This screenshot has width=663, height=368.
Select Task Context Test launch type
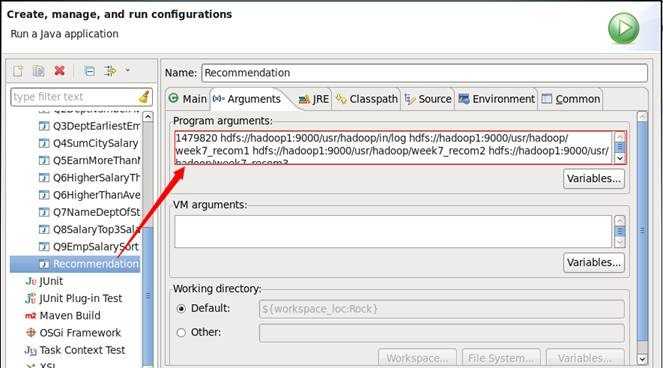pyautogui.click(x=75, y=350)
